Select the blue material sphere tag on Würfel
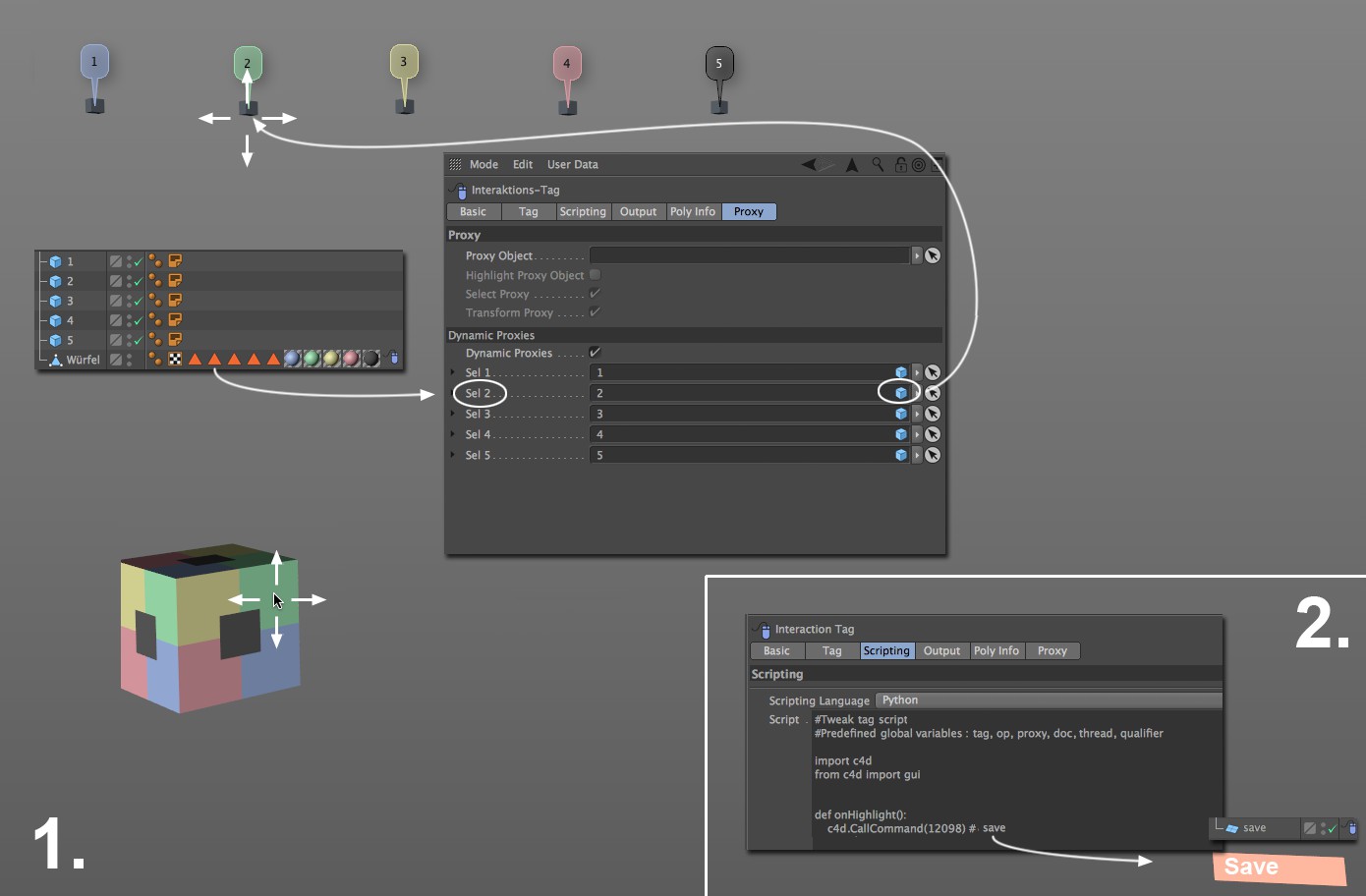Image resolution: width=1366 pixels, height=896 pixels. click(x=292, y=359)
